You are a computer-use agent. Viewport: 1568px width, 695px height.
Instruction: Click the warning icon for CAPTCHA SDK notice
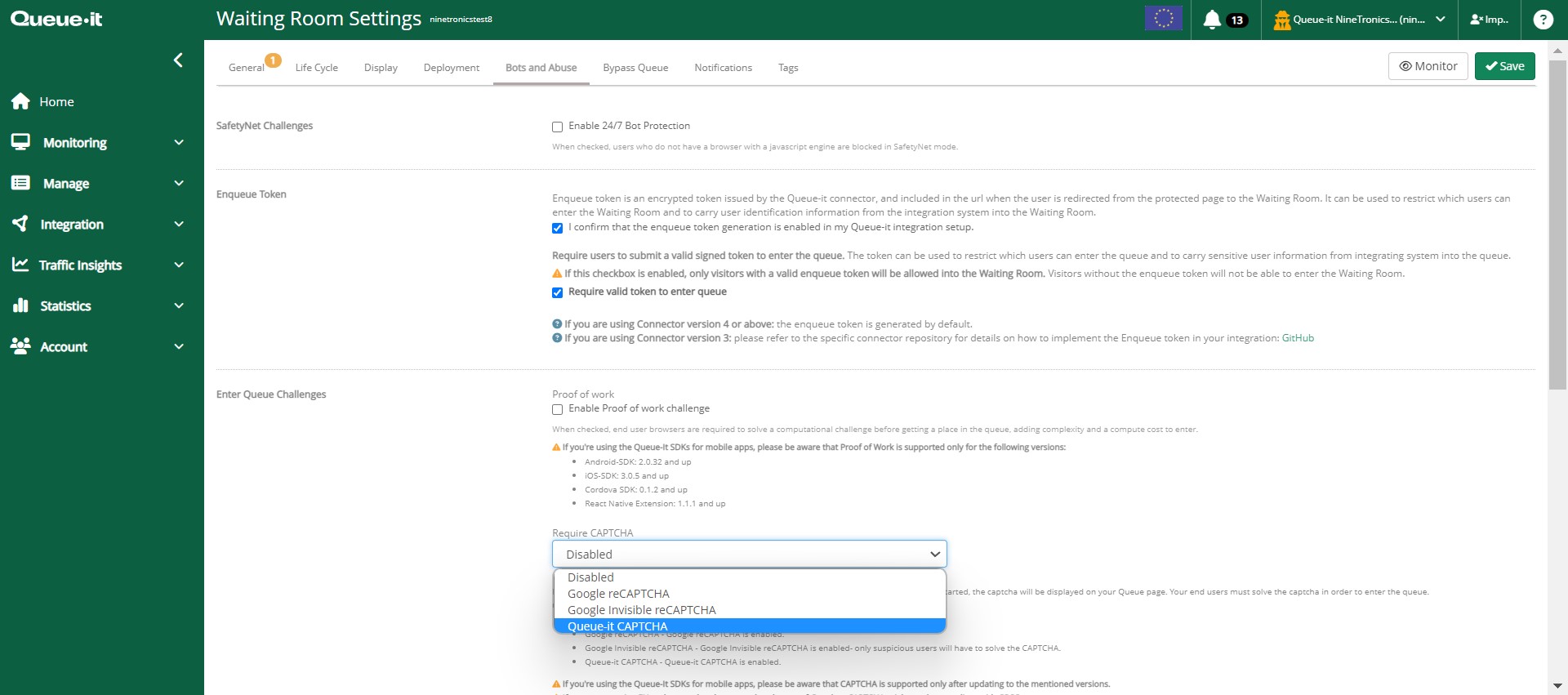[x=556, y=684]
